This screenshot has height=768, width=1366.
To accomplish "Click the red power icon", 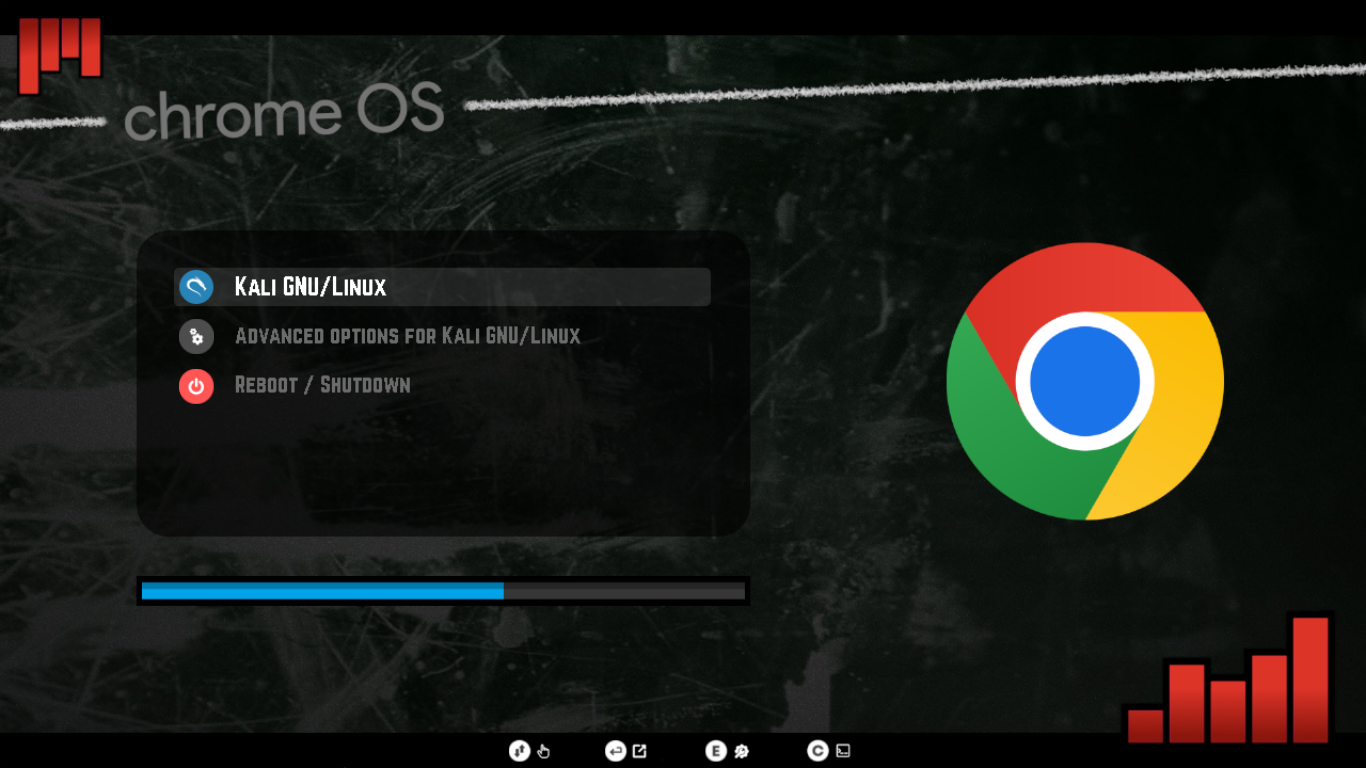I will point(196,385).
